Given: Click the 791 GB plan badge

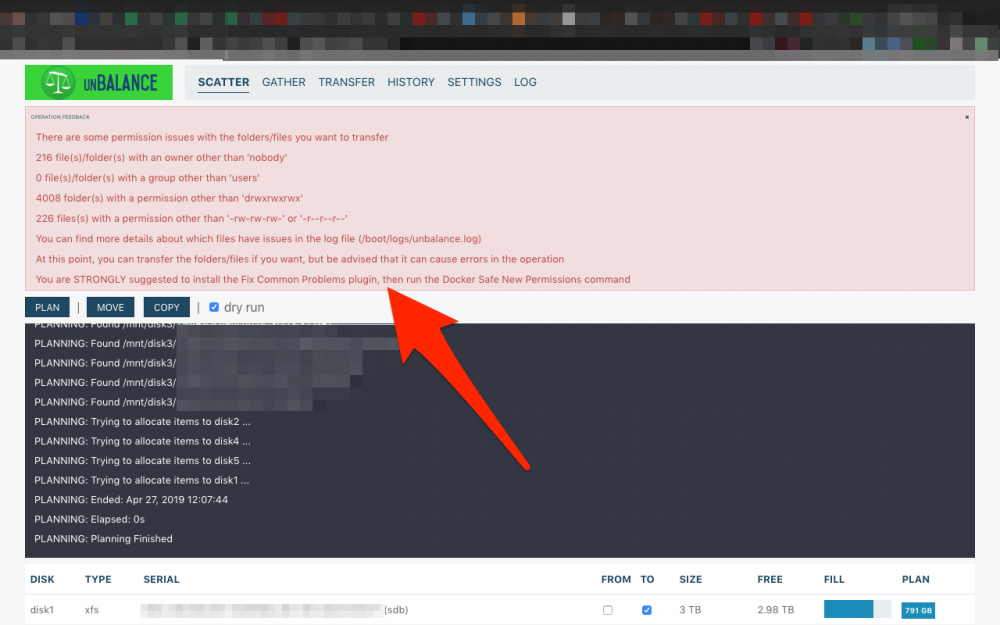Looking at the screenshot, I should pyautogui.click(x=918, y=610).
